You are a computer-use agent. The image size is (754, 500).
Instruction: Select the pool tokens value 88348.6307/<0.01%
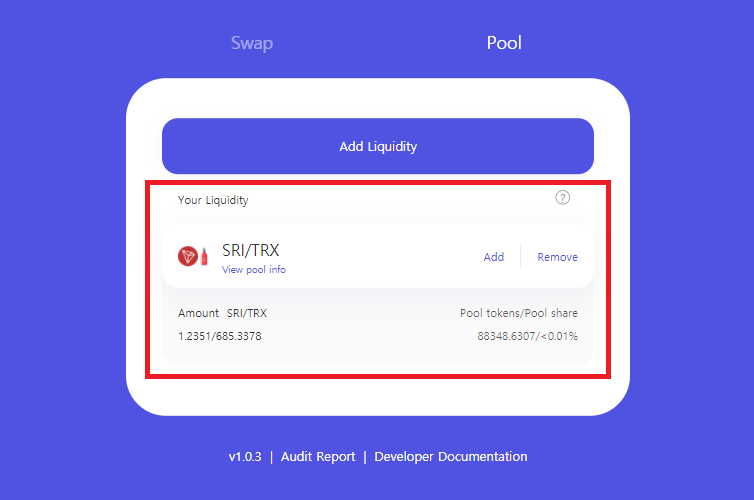[x=528, y=336]
